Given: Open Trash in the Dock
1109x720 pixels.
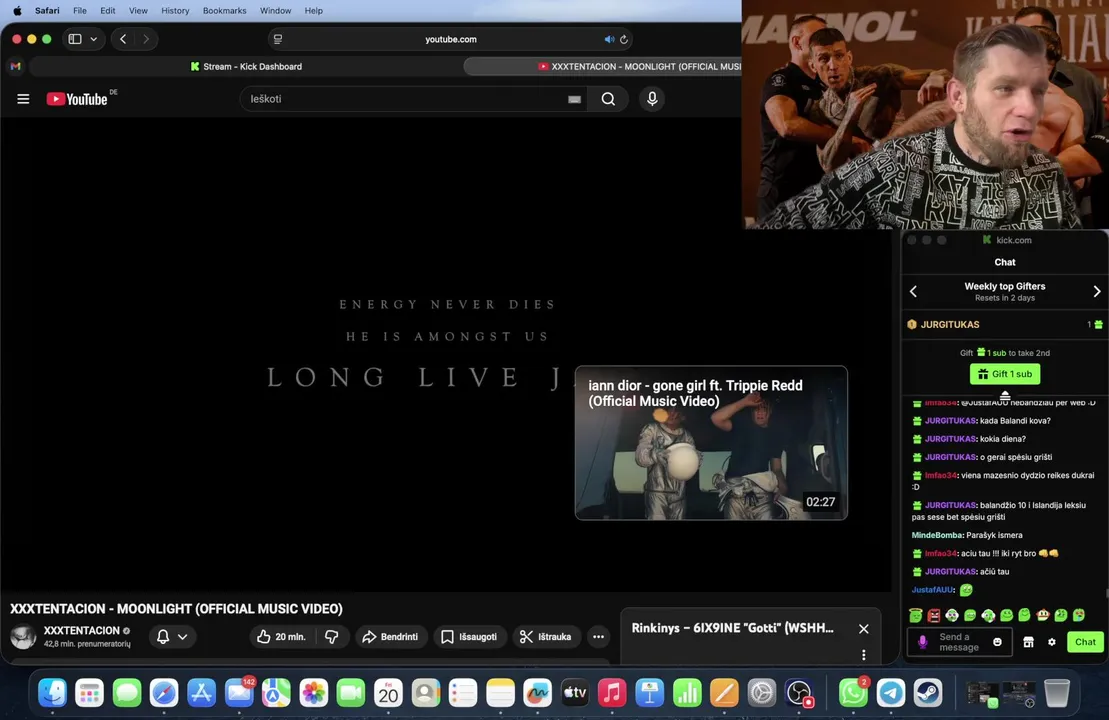Looking at the screenshot, I should coord(1057,693).
